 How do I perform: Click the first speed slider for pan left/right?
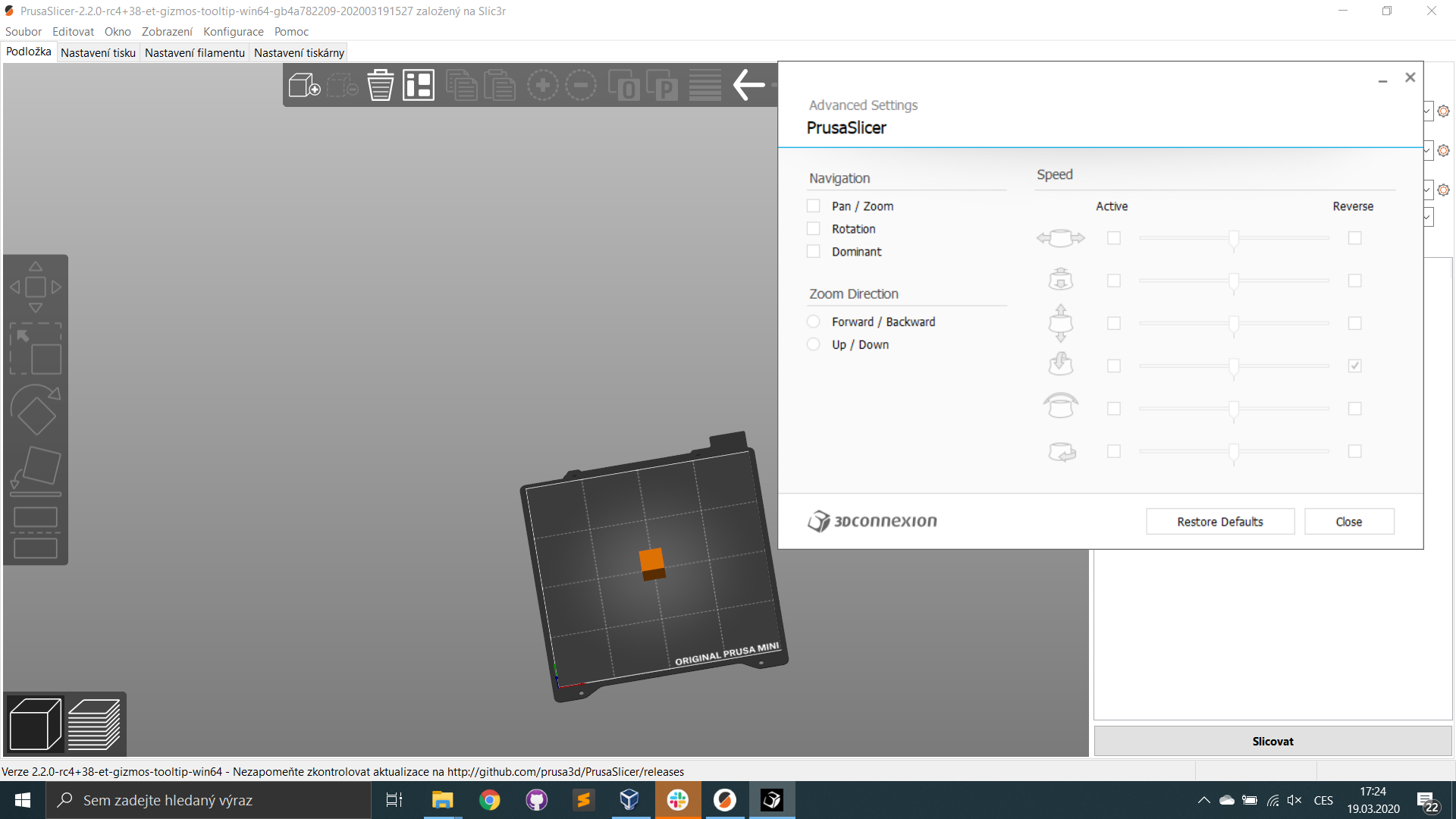pos(1234,239)
